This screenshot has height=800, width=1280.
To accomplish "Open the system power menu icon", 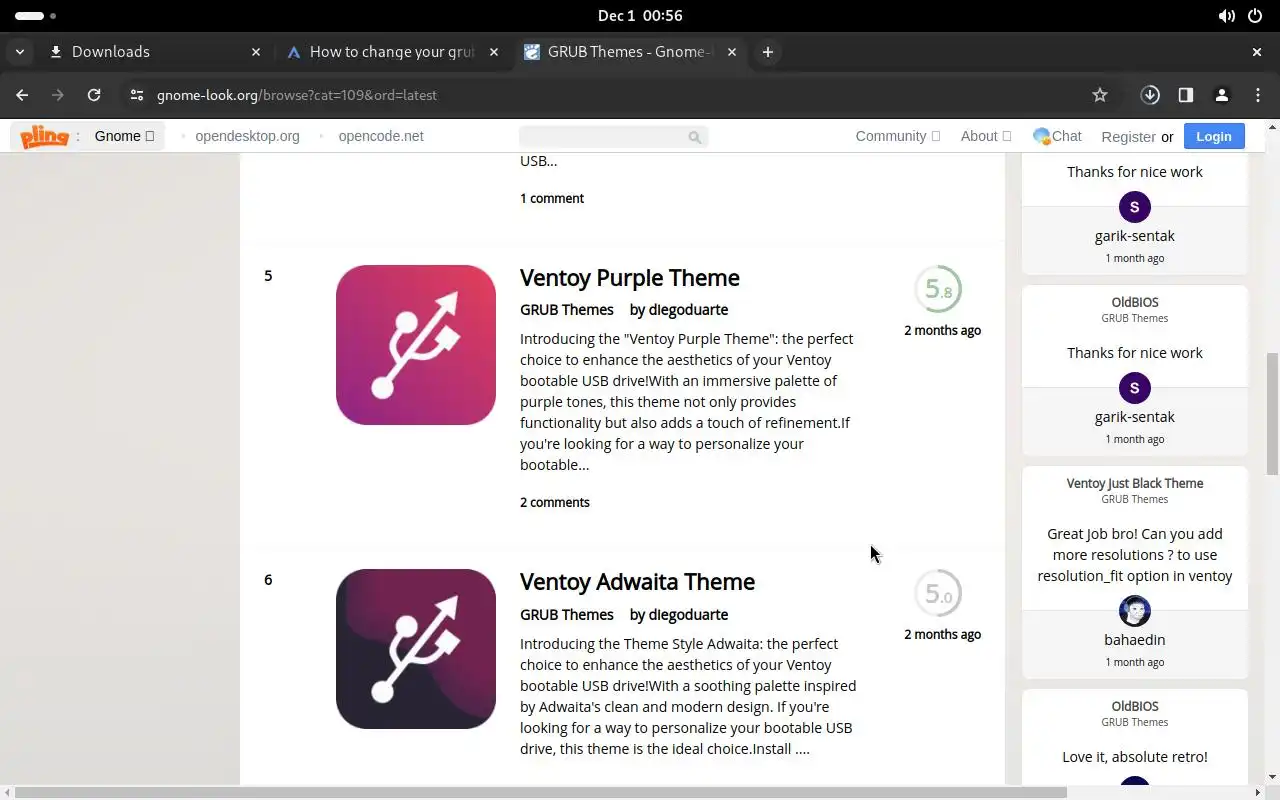I will pos(1256,16).
